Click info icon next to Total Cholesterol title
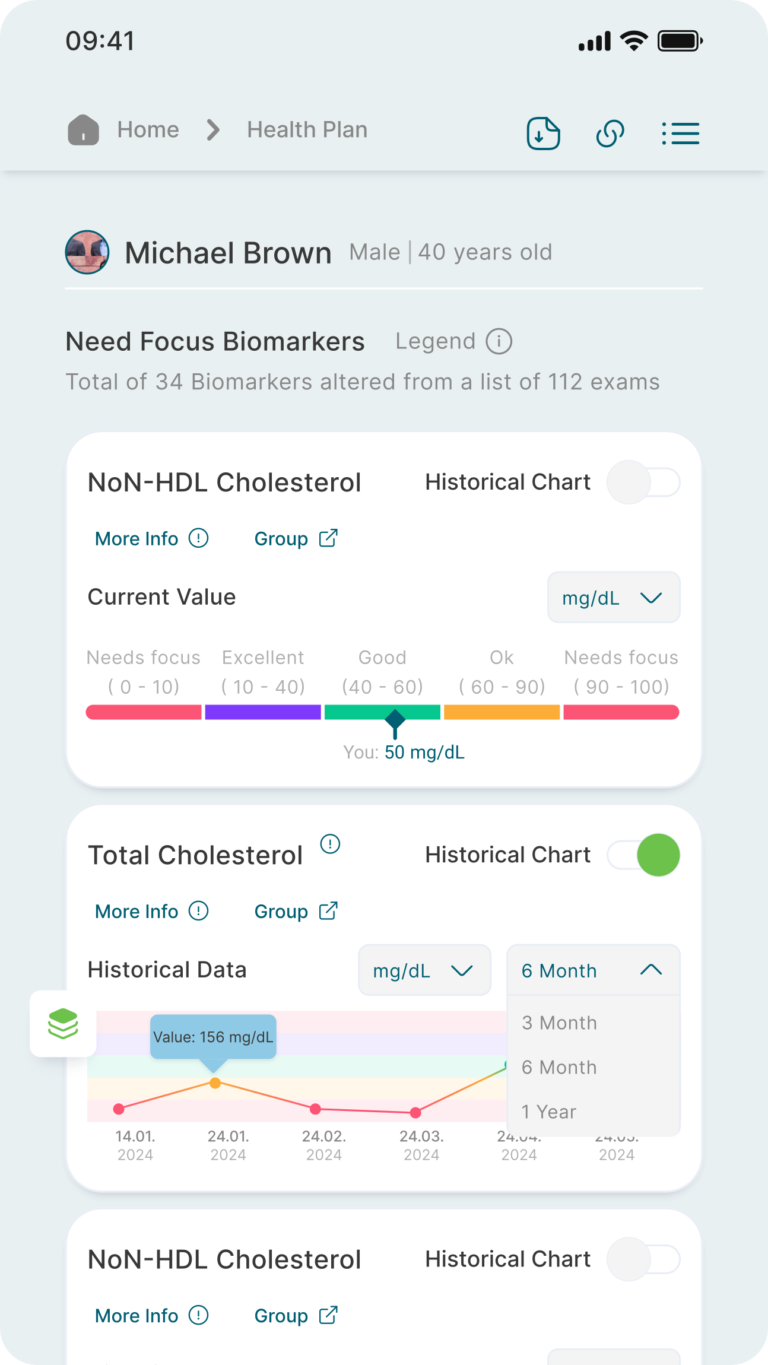 [330, 844]
